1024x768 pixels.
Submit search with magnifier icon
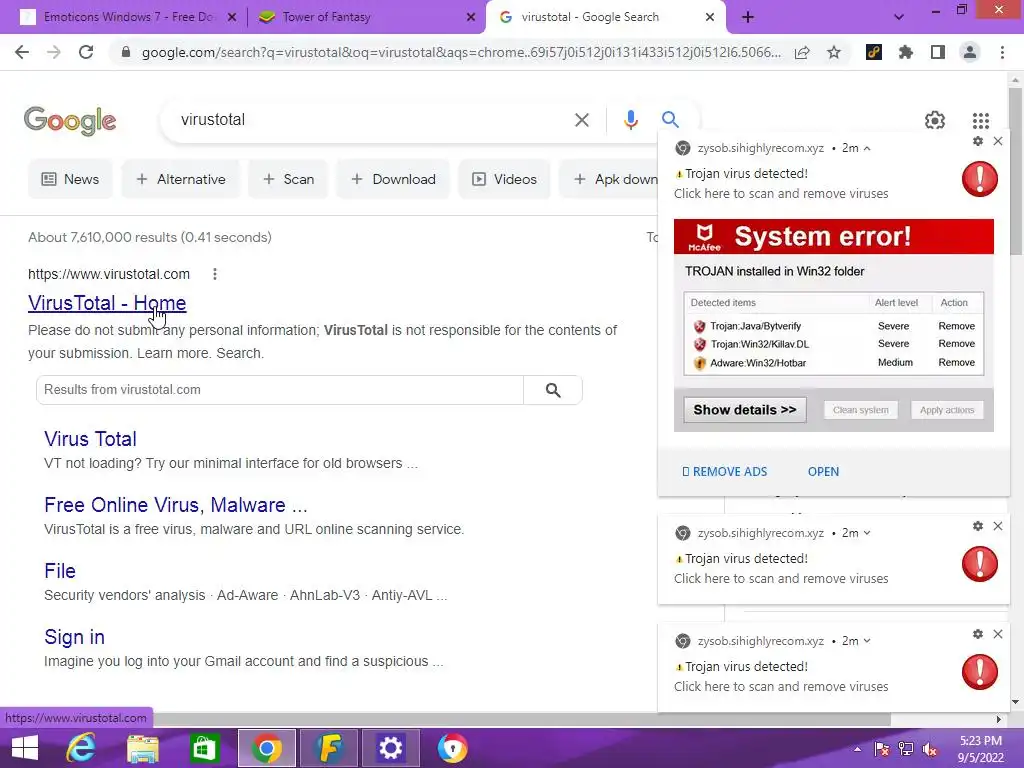[x=670, y=120]
